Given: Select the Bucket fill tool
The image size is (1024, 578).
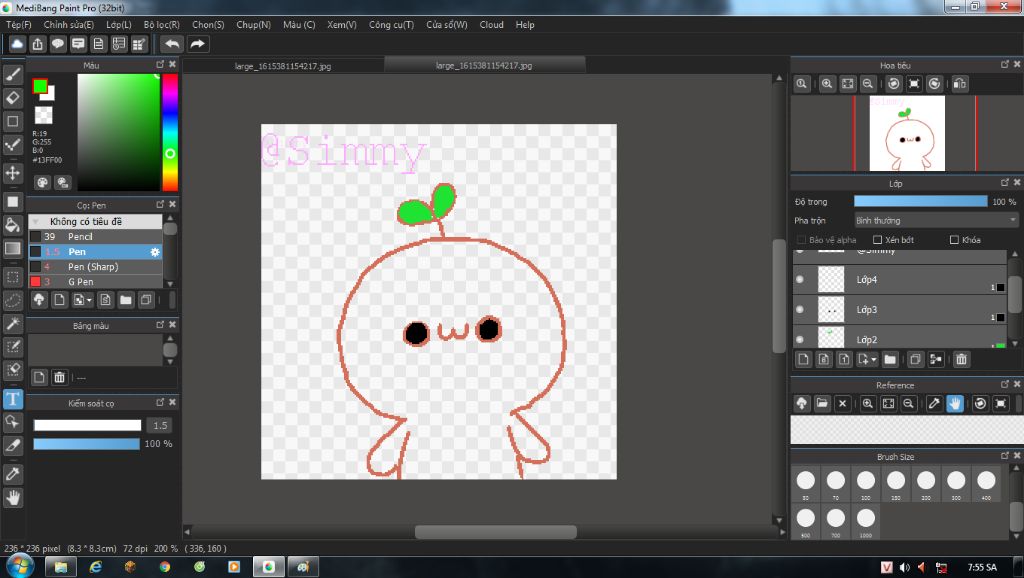Looking at the screenshot, I should pos(12,225).
